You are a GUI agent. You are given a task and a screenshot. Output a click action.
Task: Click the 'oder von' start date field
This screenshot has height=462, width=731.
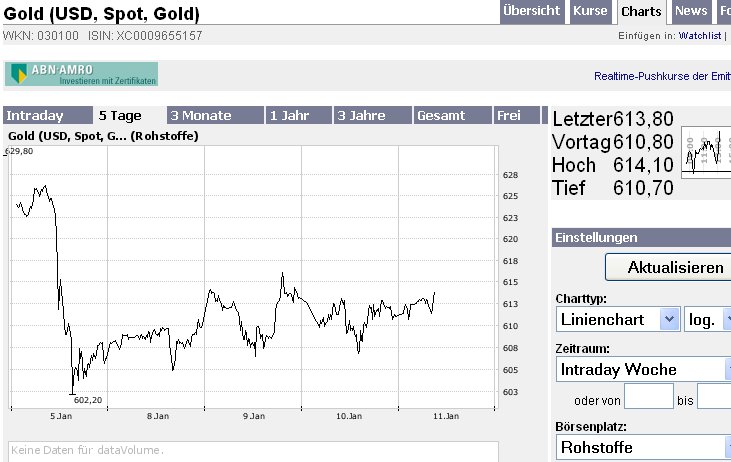tap(648, 398)
